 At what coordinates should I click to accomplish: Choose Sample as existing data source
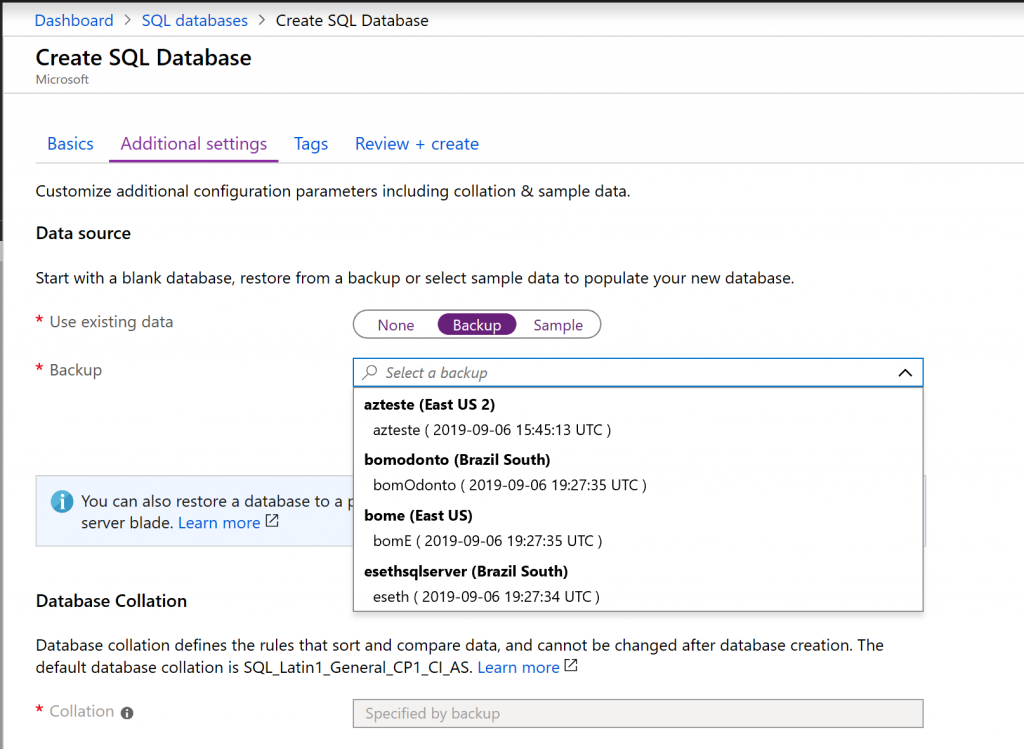tap(558, 325)
